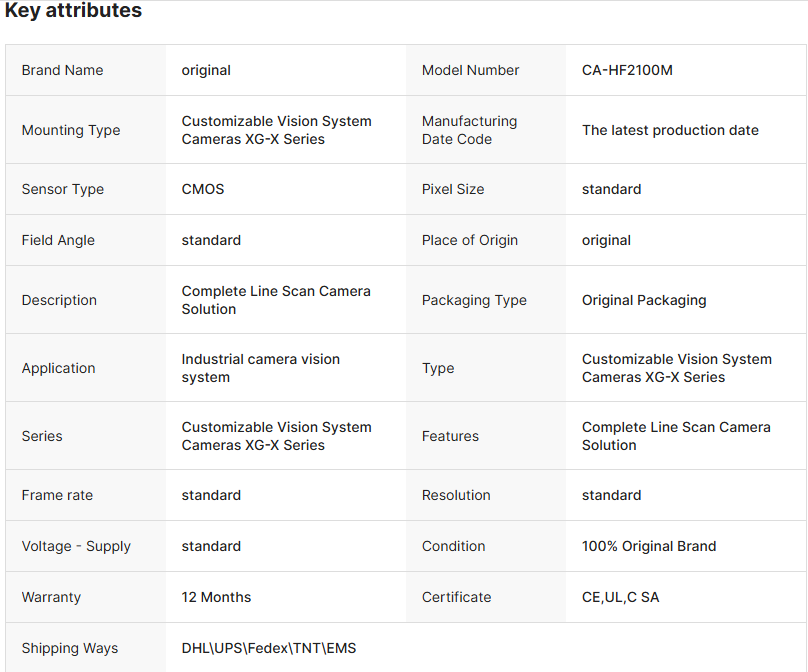Select the DHL\UPS\Fedex\TNT\EMS shipping value
Viewport: 808px width, 672px height.
point(269,648)
